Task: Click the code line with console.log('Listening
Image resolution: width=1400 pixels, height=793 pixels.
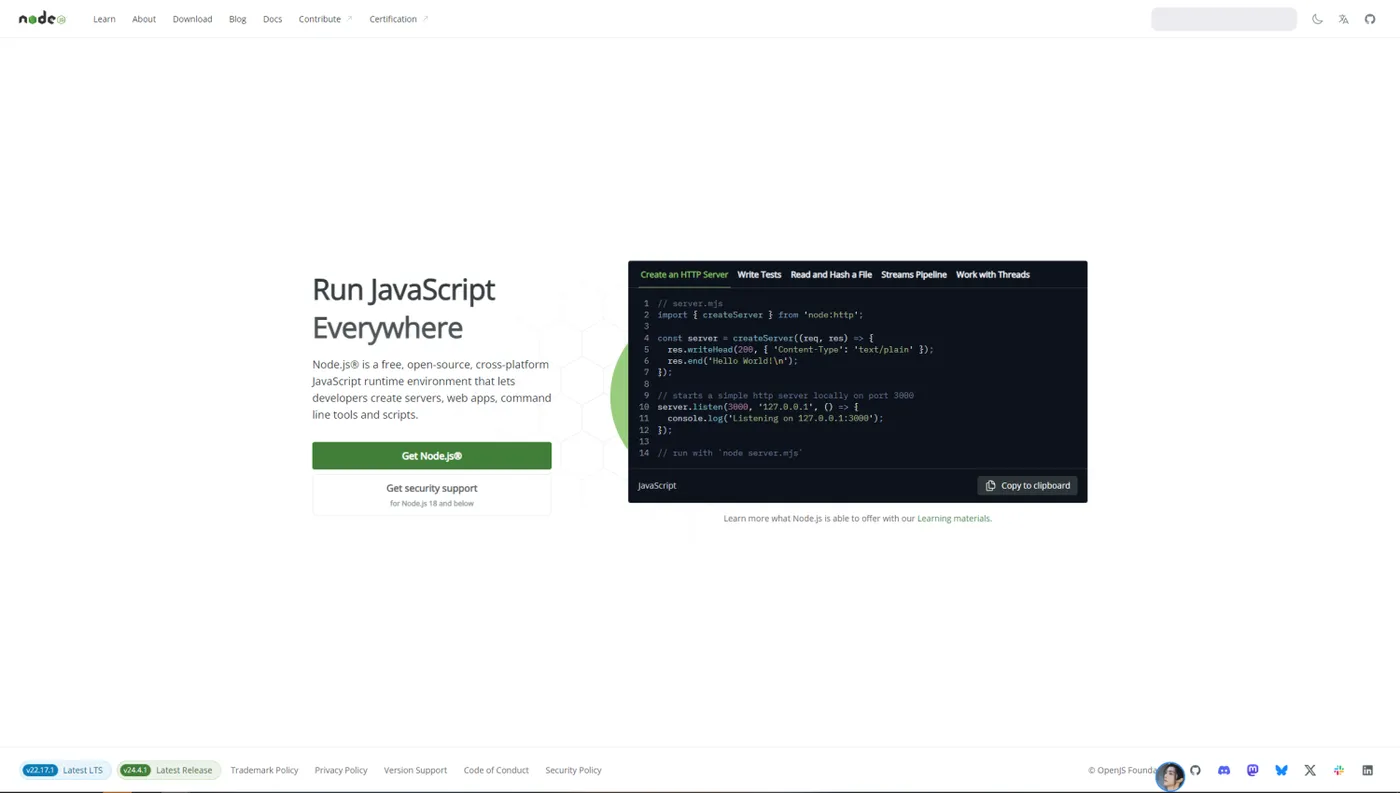Action: [x=775, y=419]
